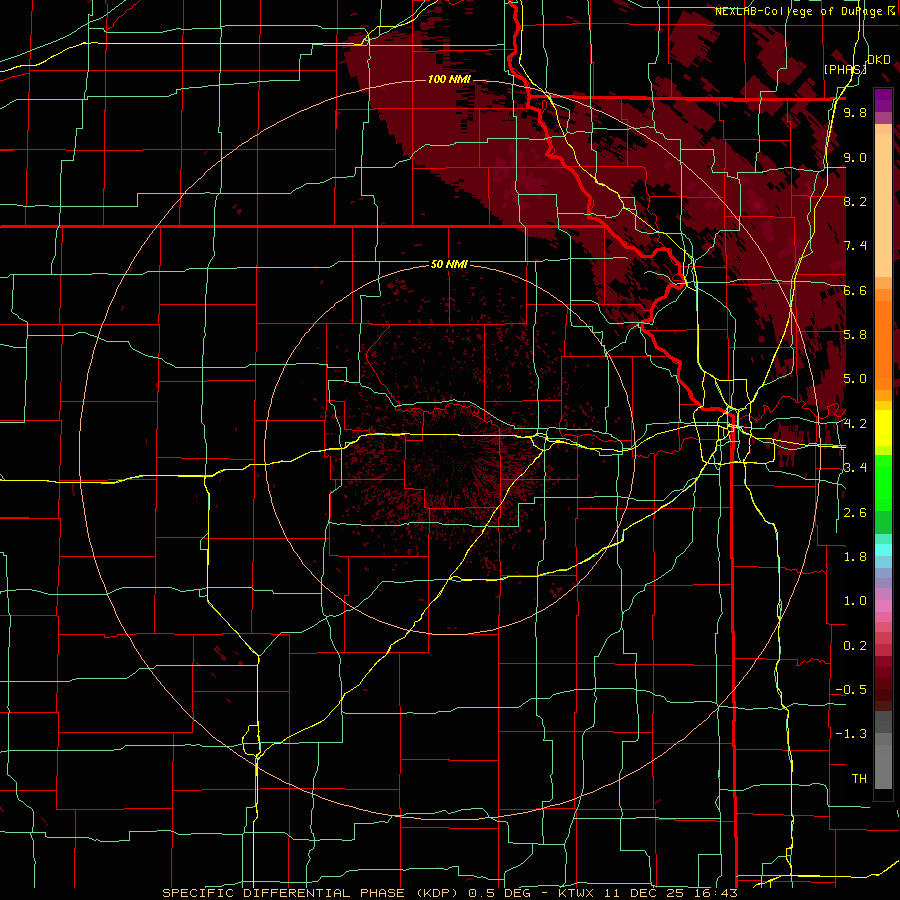Click the 5.0 value on color scale
The image size is (900, 900).
855,379
